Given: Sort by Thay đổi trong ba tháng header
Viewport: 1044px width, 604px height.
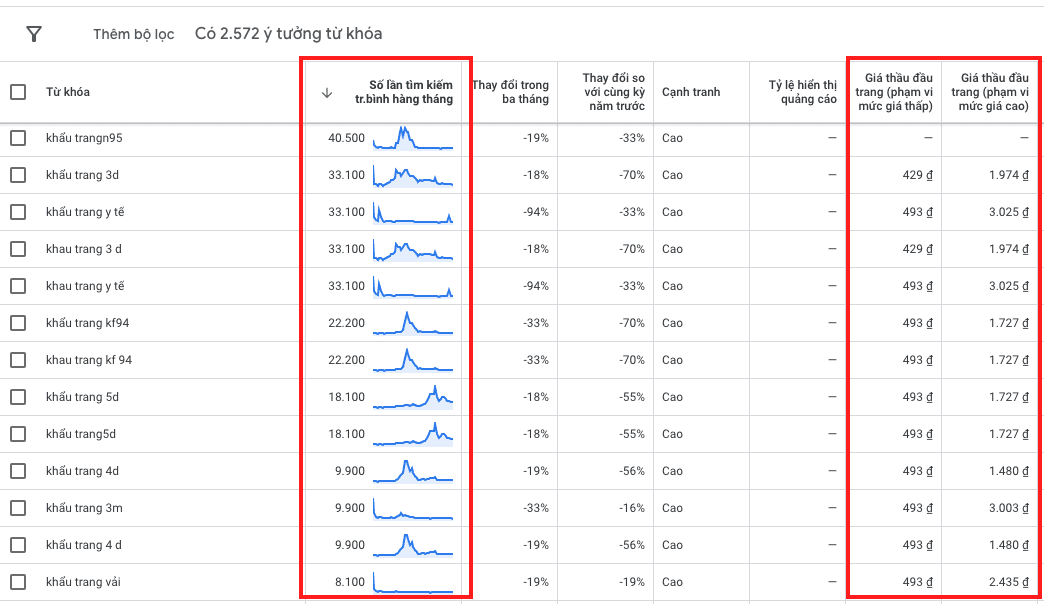Looking at the screenshot, I should coord(511,92).
